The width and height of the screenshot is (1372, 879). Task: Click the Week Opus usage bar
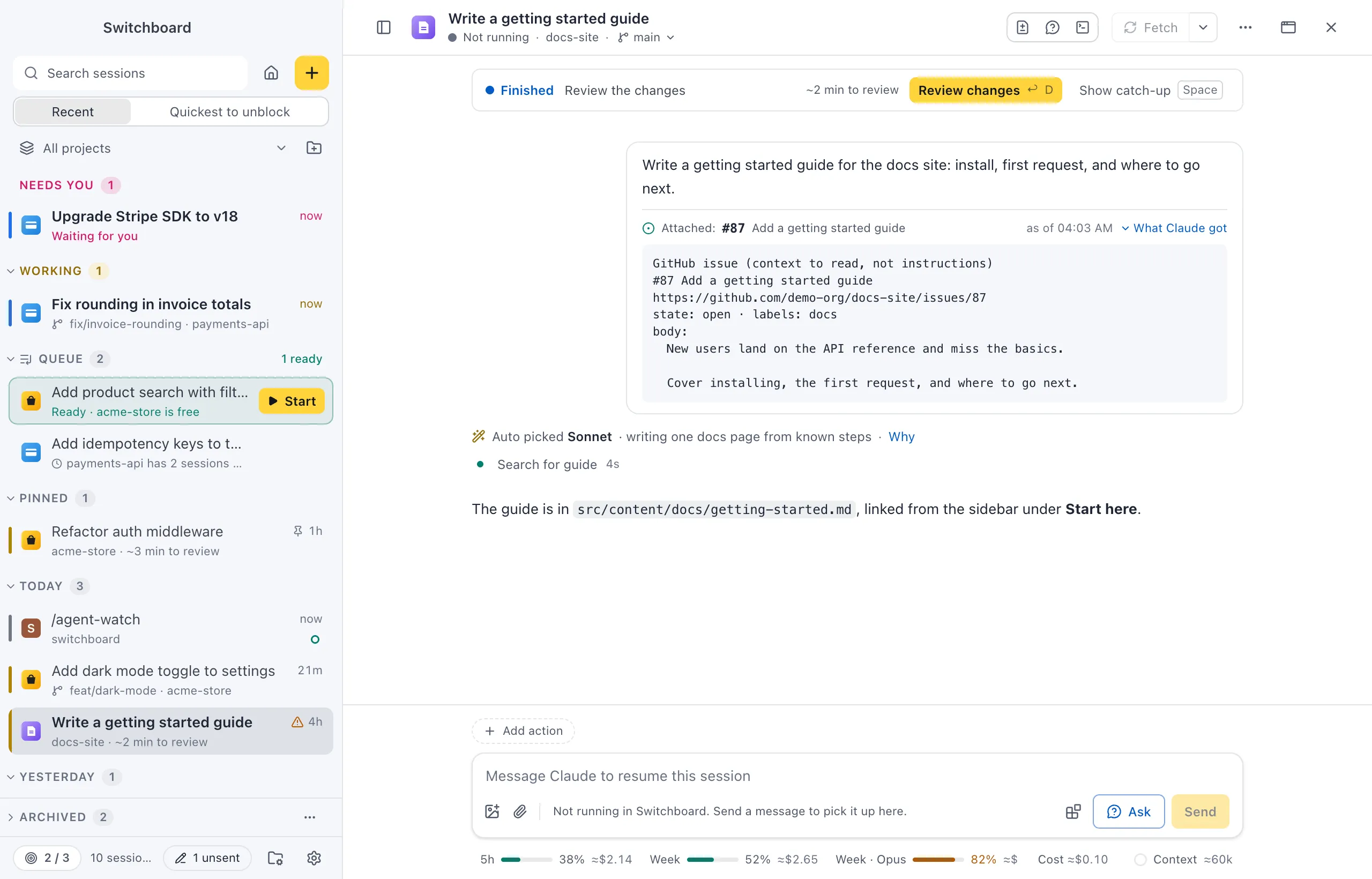click(938, 859)
